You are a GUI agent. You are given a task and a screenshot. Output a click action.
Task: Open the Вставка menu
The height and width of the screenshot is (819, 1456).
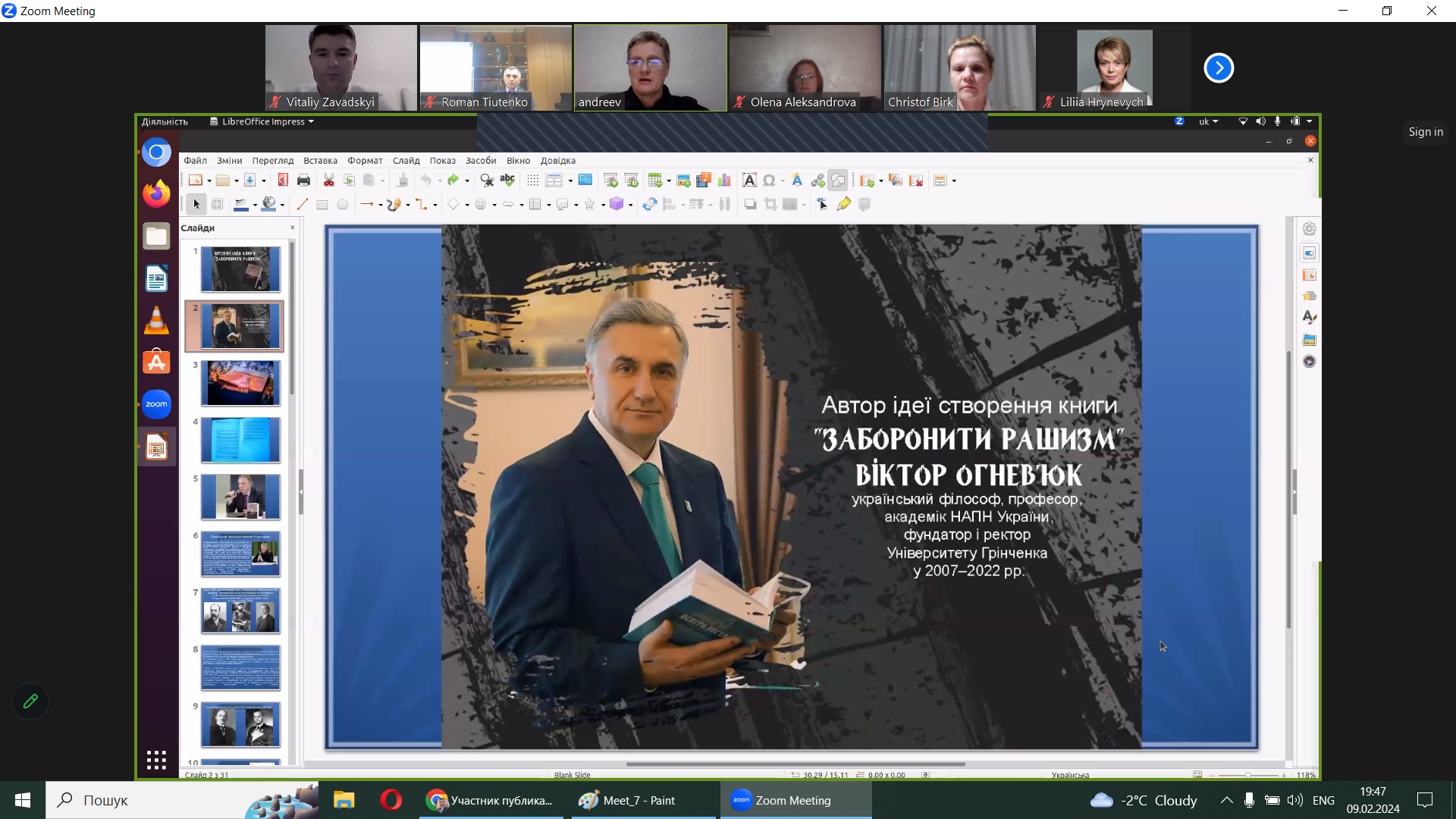click(320, 161)
